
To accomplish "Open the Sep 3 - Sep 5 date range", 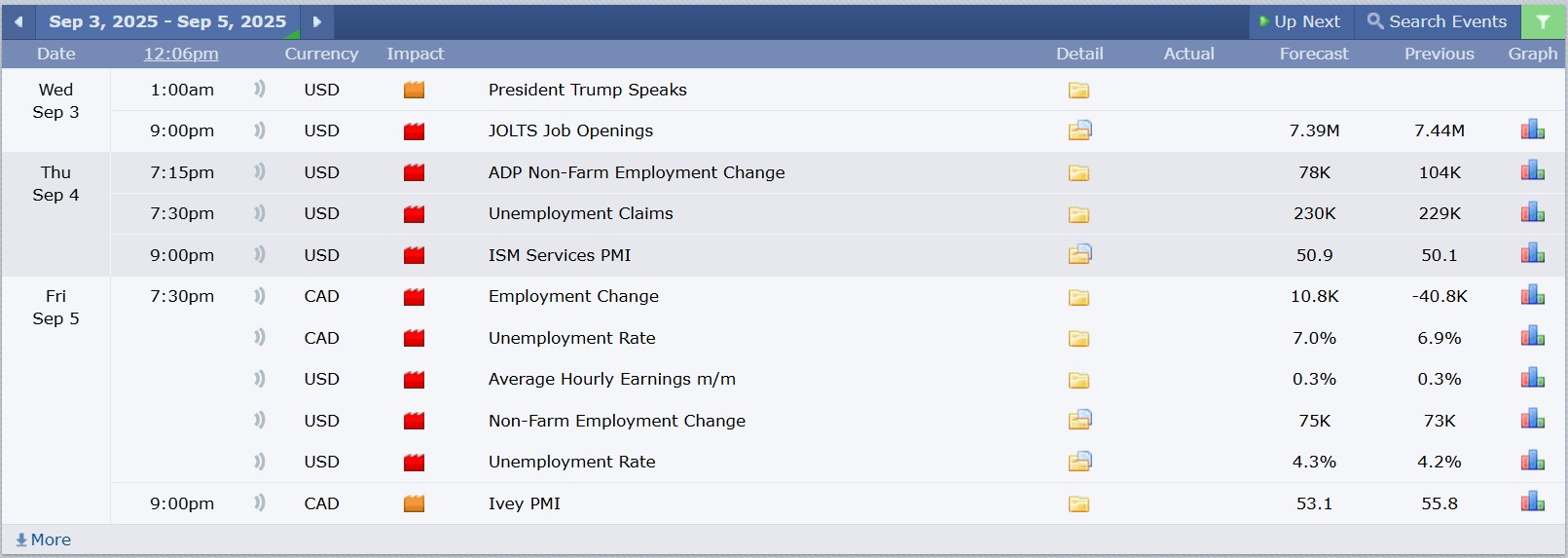I will pyautogui.click(x=167, y=21).
